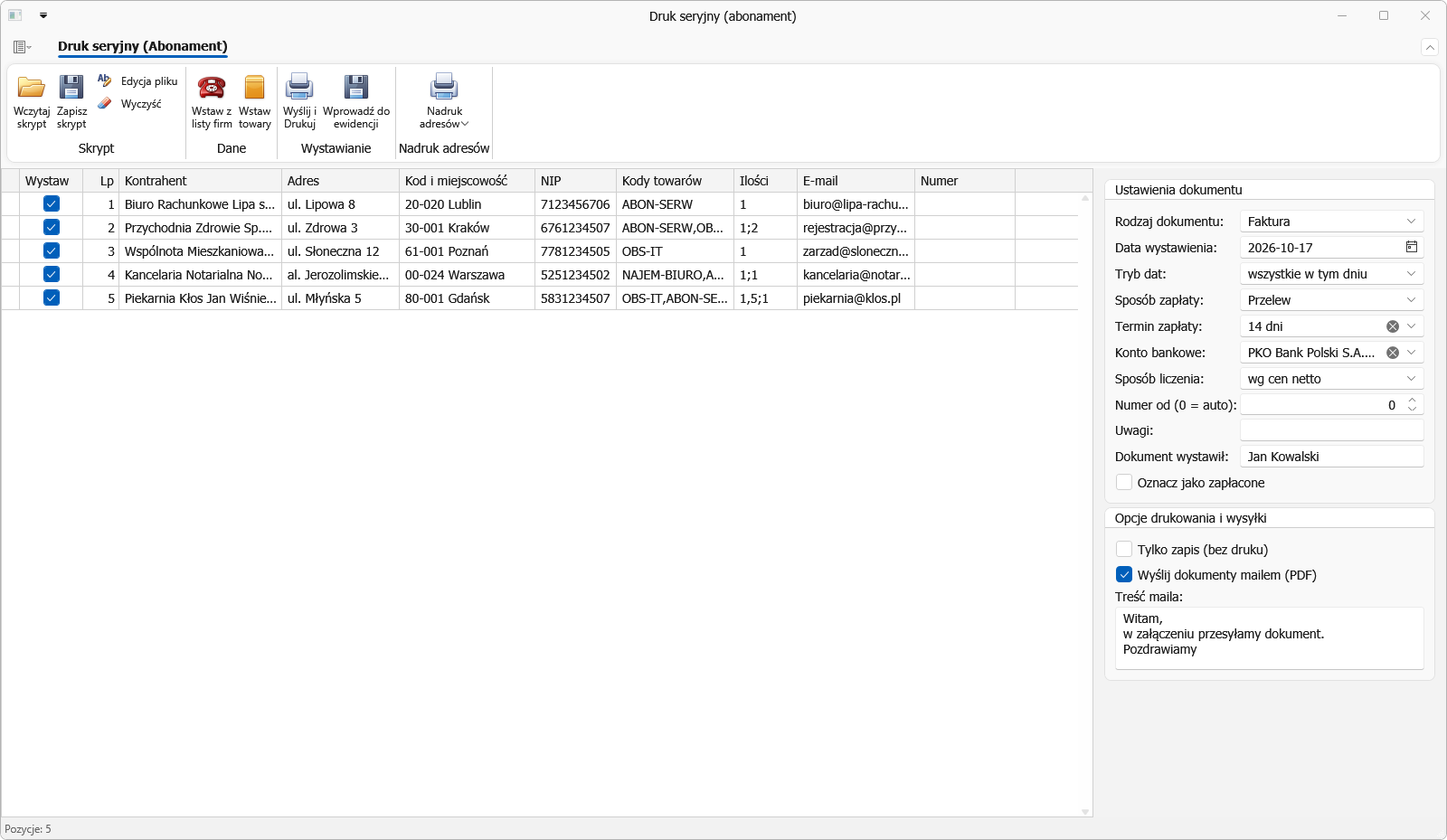Click the Uwagi input field

click(1331, 430)
